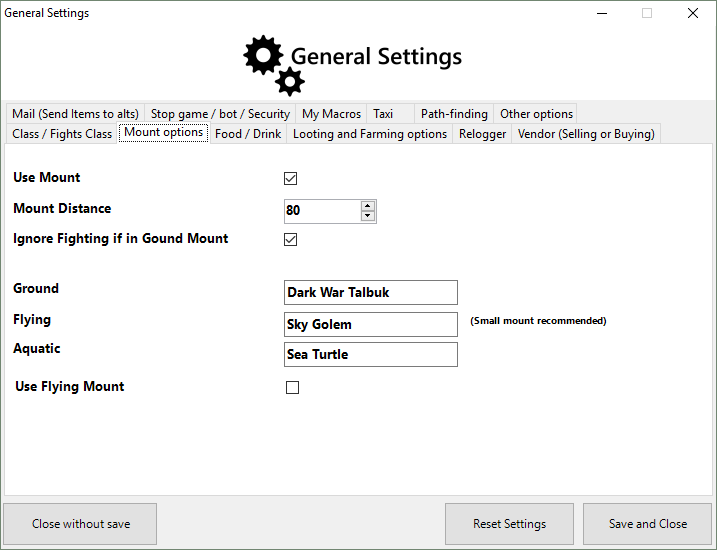
Task: Increase Mount Distance with up arrow
Action: click(368, 206)
